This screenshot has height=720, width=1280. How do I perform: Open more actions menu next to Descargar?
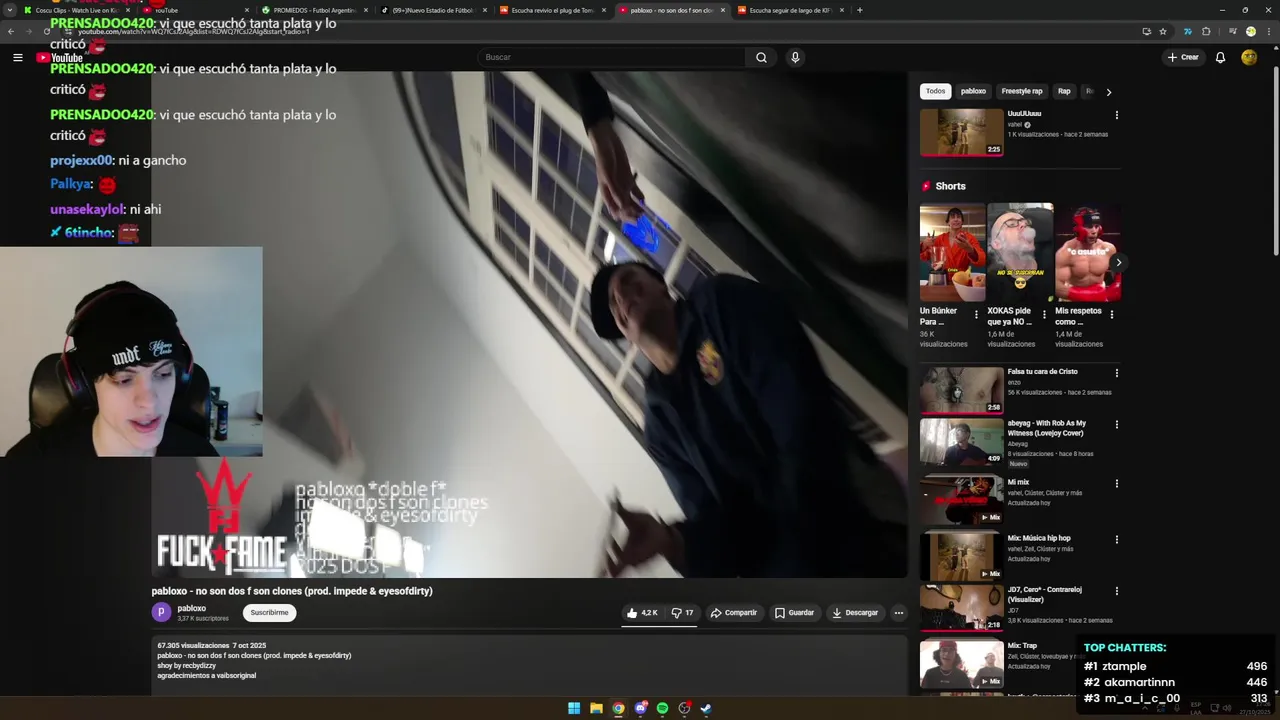point(898,613)
